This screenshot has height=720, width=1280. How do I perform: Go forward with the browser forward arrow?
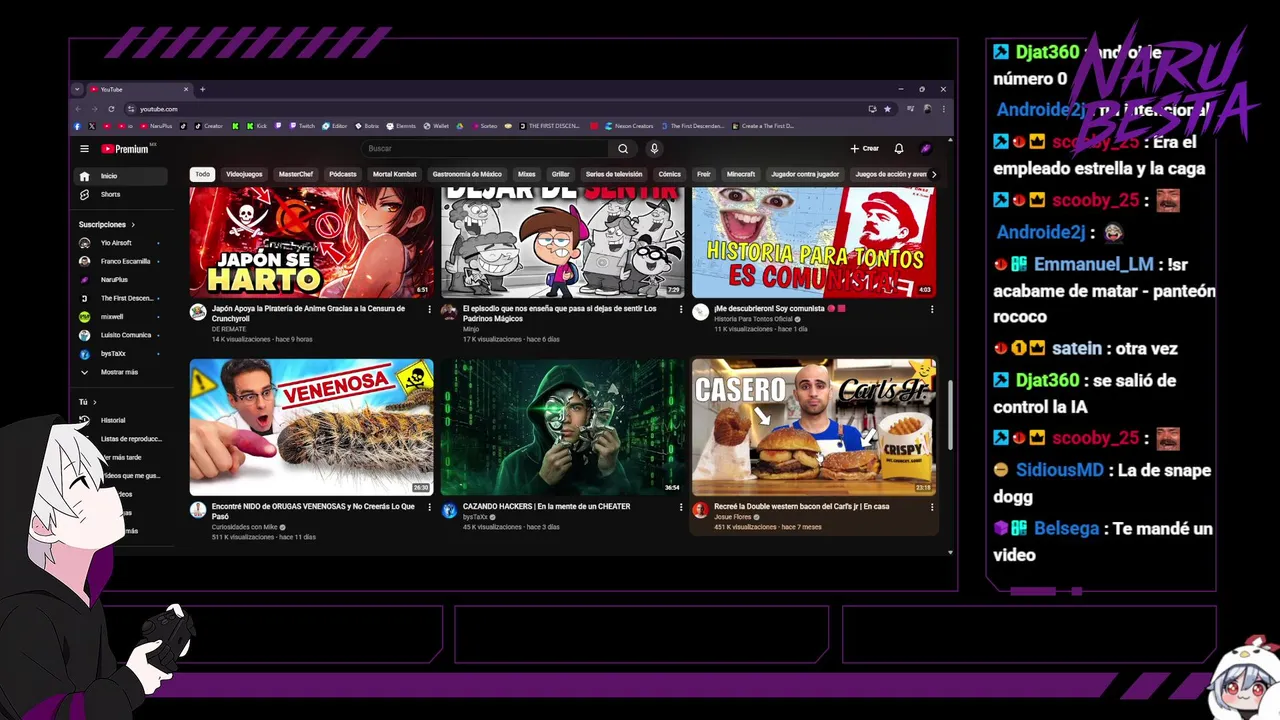point(94,109)
